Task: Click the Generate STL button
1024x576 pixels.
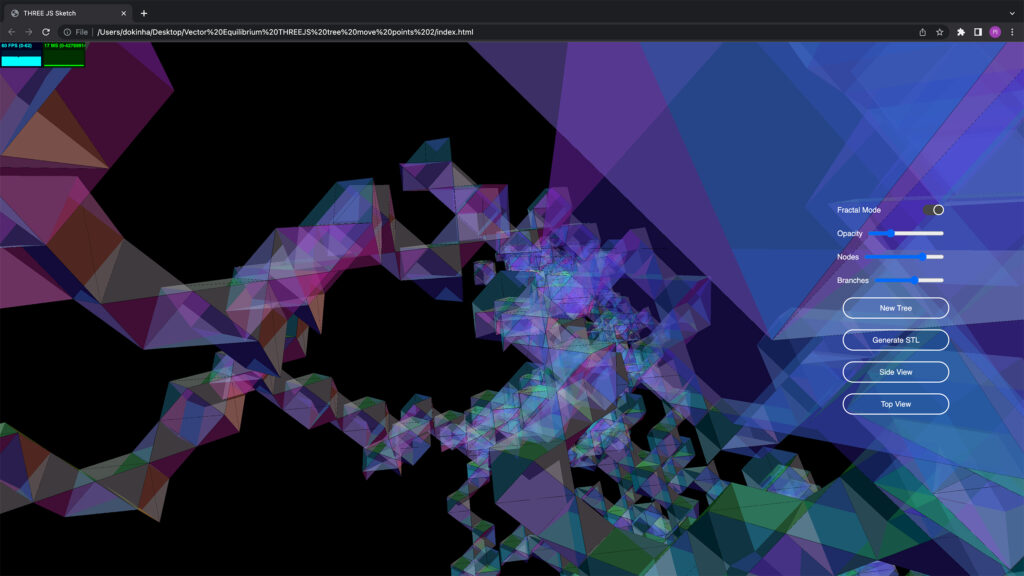Action: click(895, 339)
